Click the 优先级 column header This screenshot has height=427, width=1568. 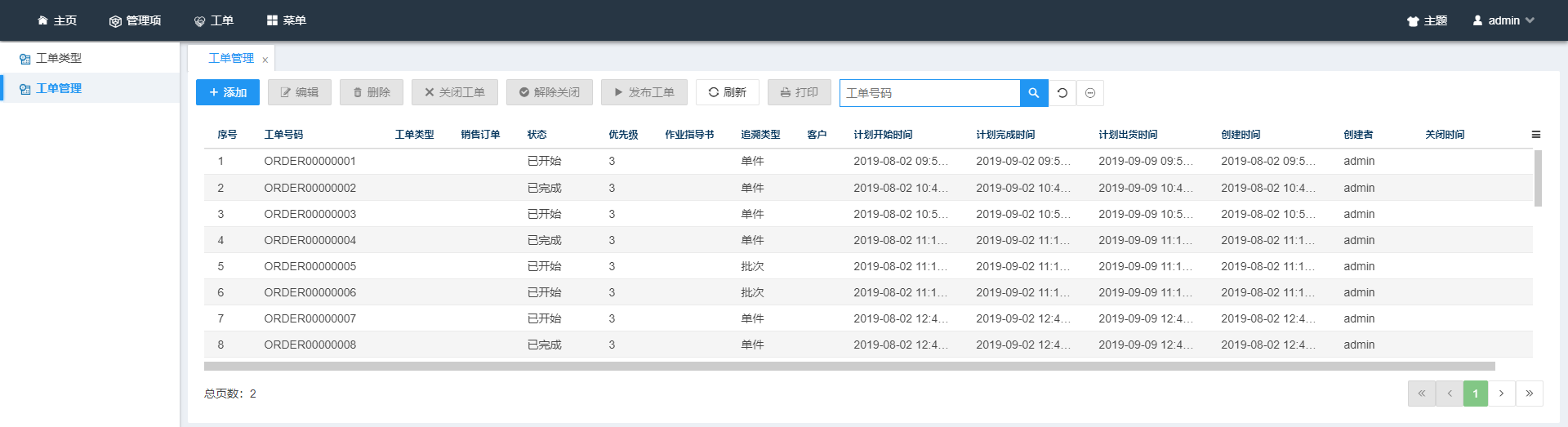[x=623, y=135]
